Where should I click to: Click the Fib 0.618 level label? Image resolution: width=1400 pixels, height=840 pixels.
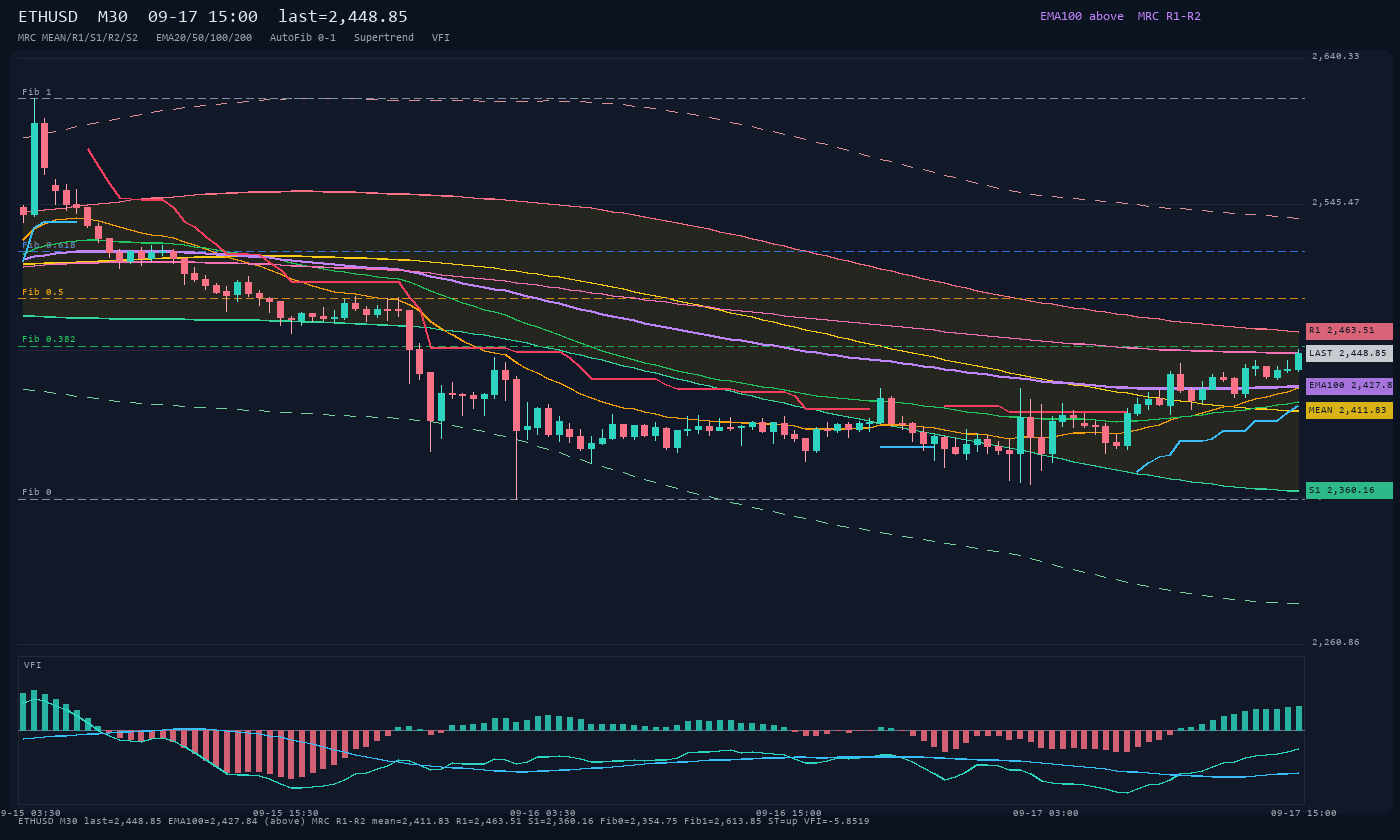pyautogui.click(x=49, y=244)
